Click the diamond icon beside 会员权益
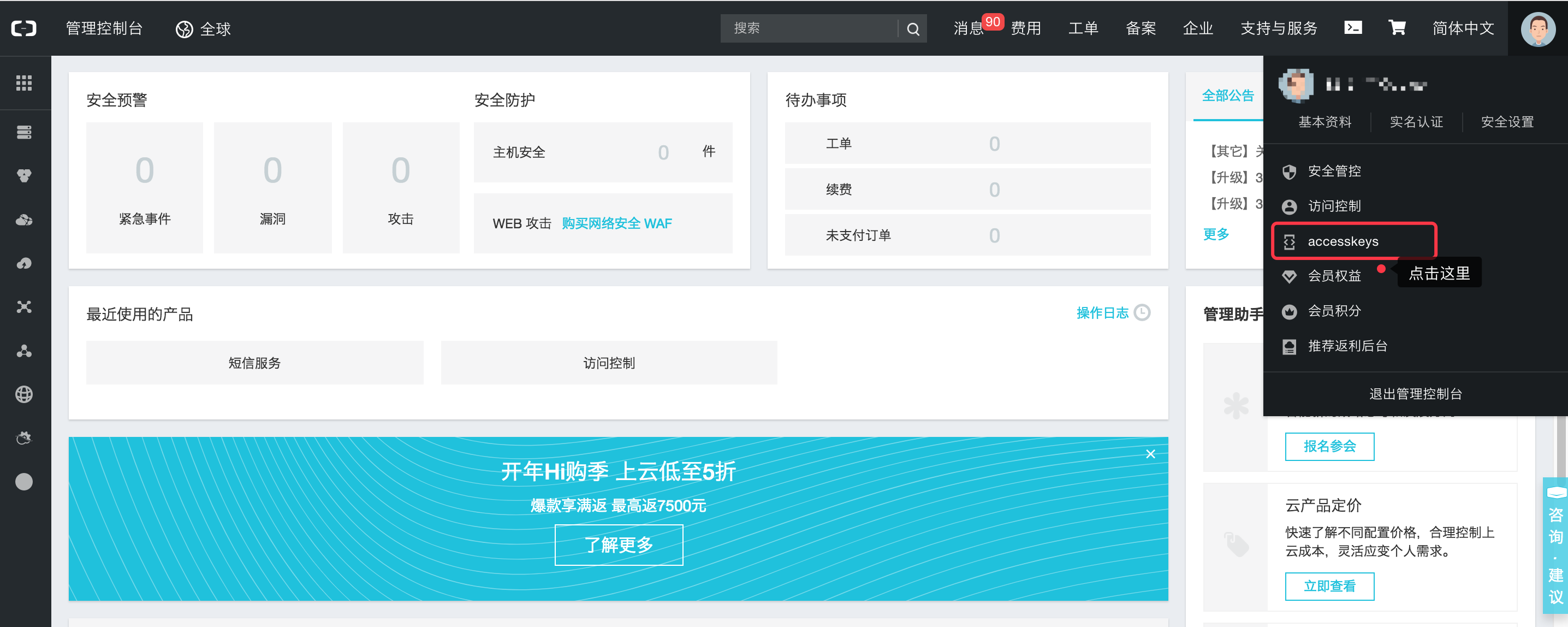The height and width of the screenshot is (627, 1568). (1288, 276)
